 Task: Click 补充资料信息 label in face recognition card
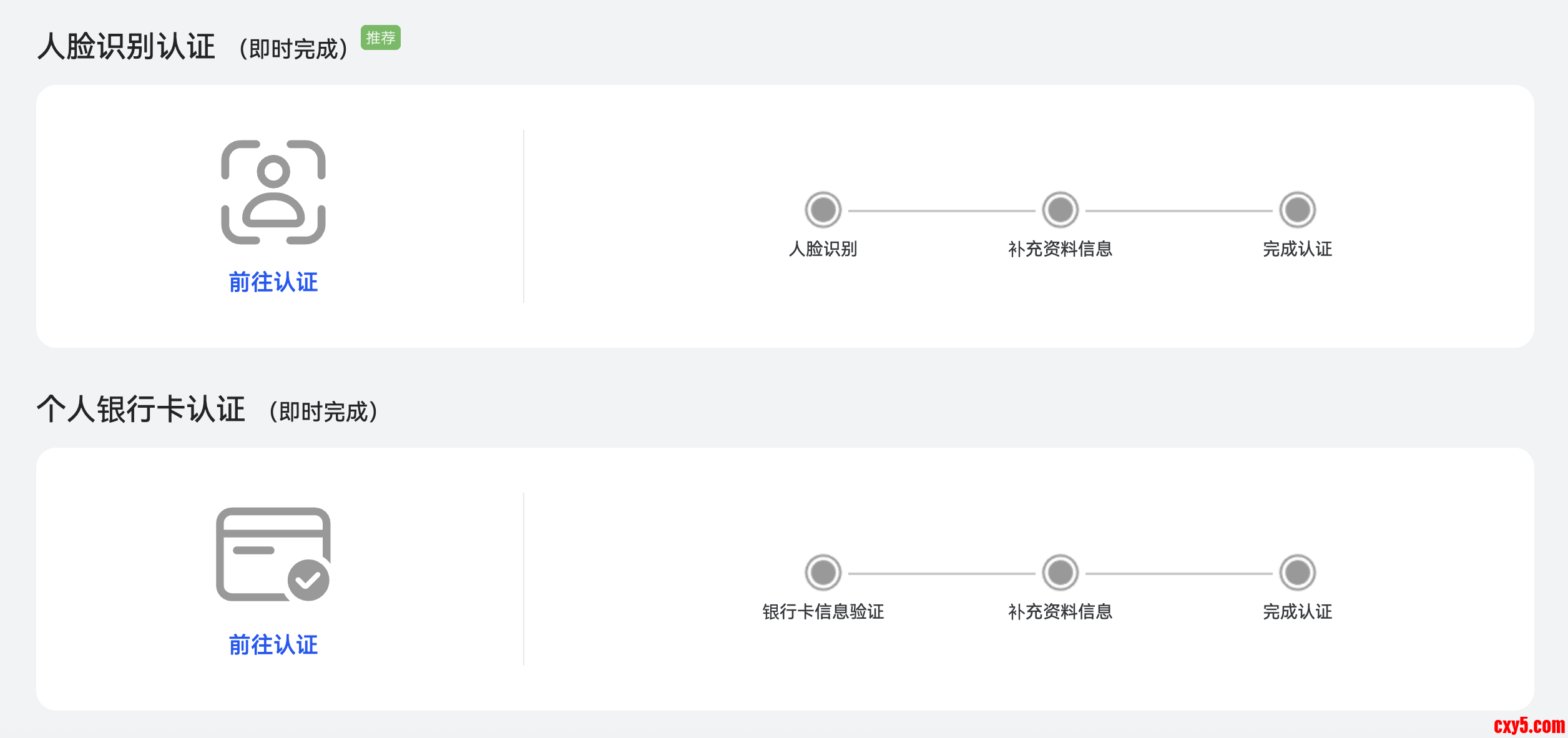1061,249
